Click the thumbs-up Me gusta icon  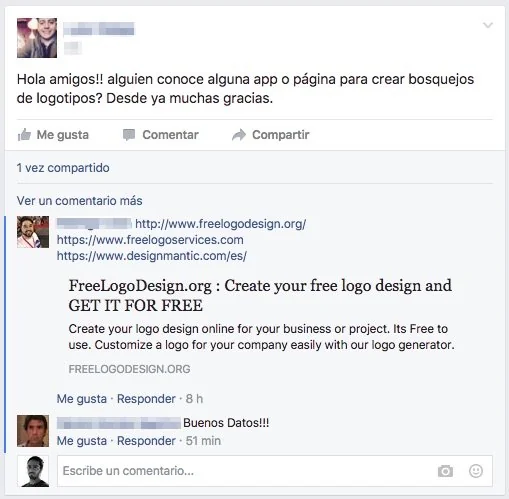coord(24,135)
